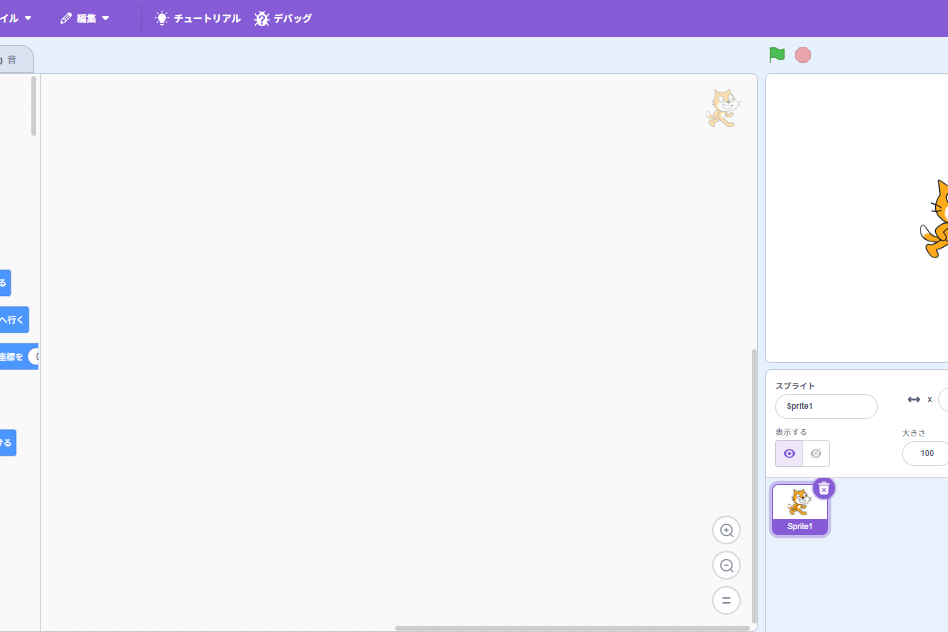Viewport: 948px width, 632px height.
Task: Click the green flag to run project
Action: (x=777, y=55)
